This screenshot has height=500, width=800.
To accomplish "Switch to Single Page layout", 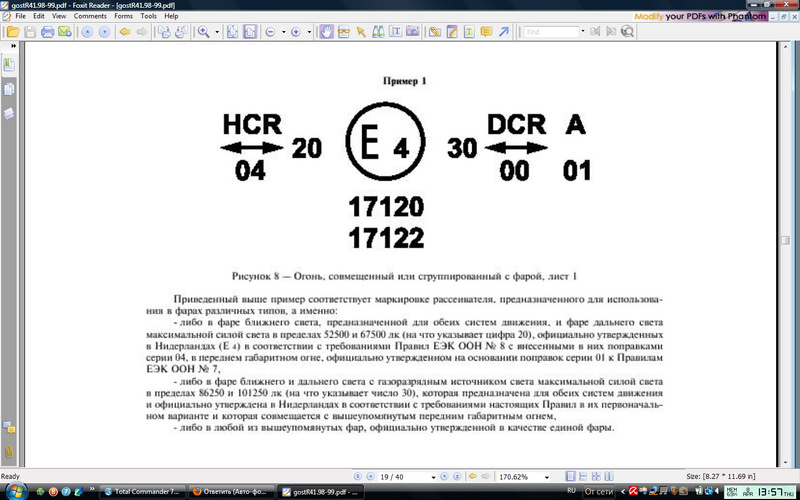I will 571,477.
